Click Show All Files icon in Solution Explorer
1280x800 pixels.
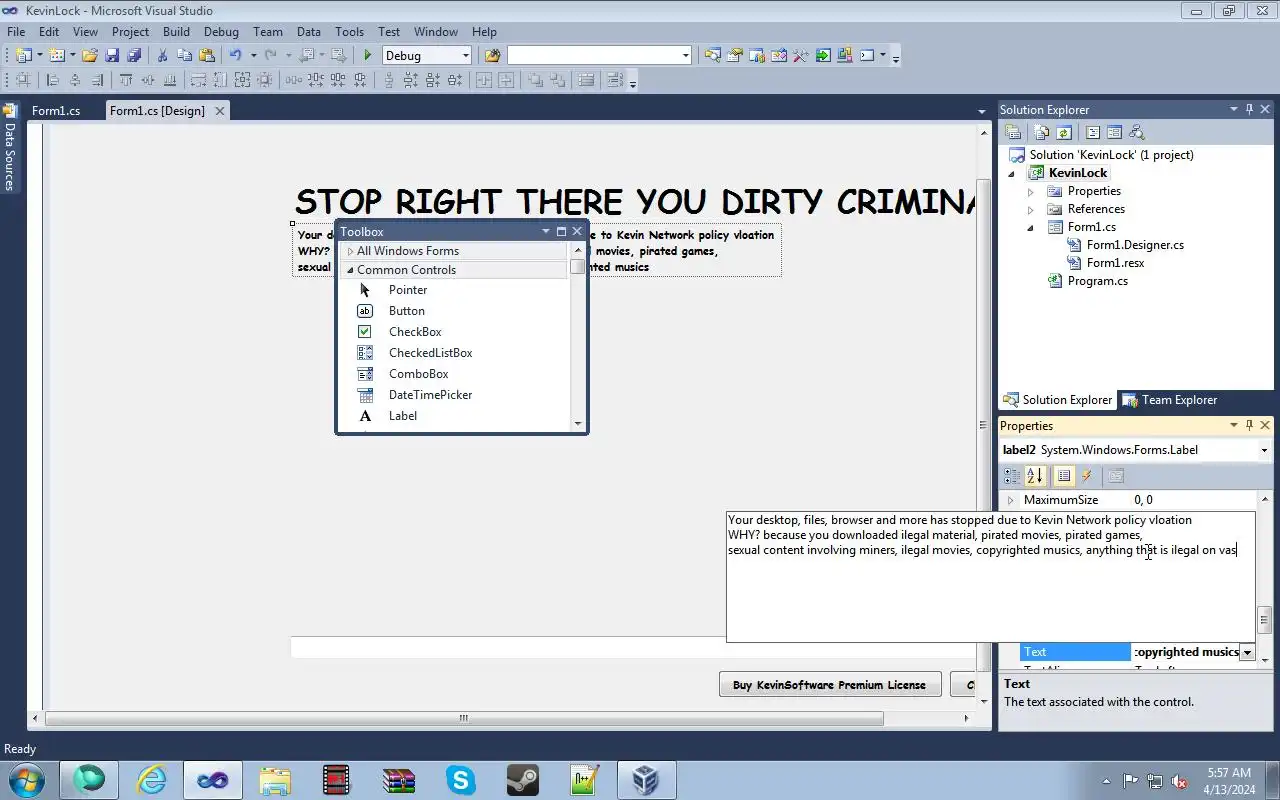click(1042, 132)
